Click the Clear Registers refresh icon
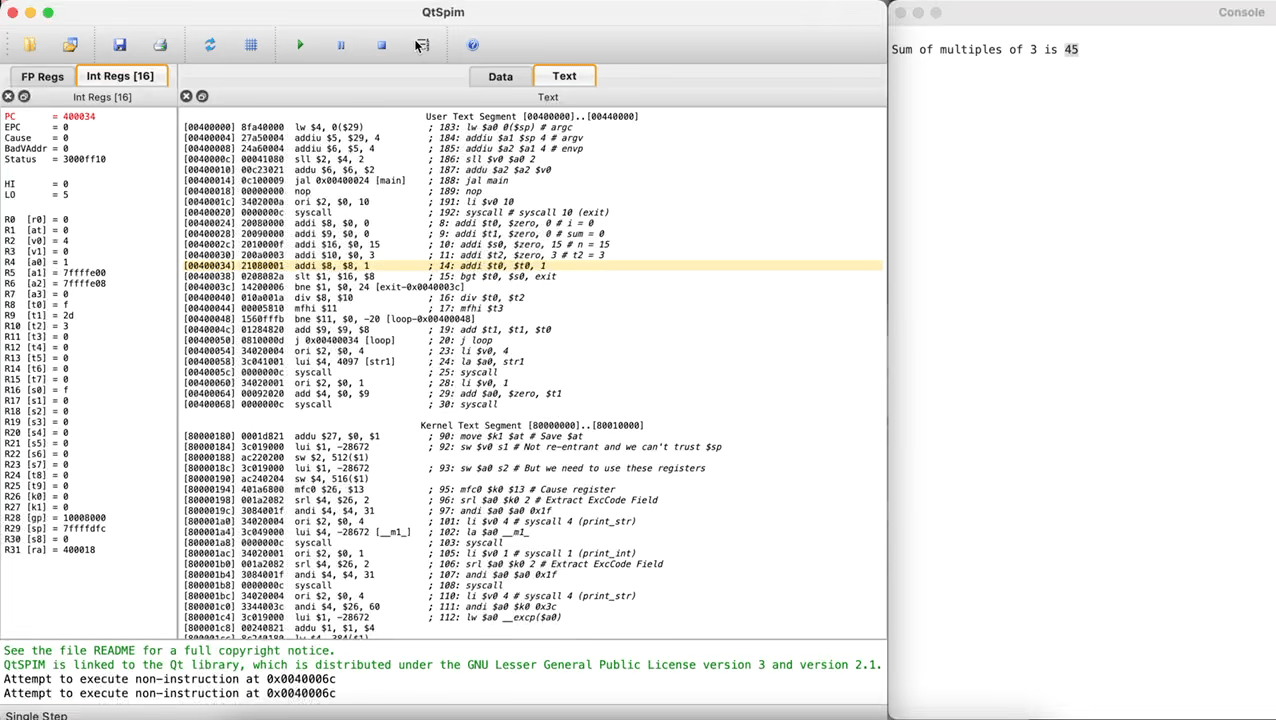 coord(210,45)
